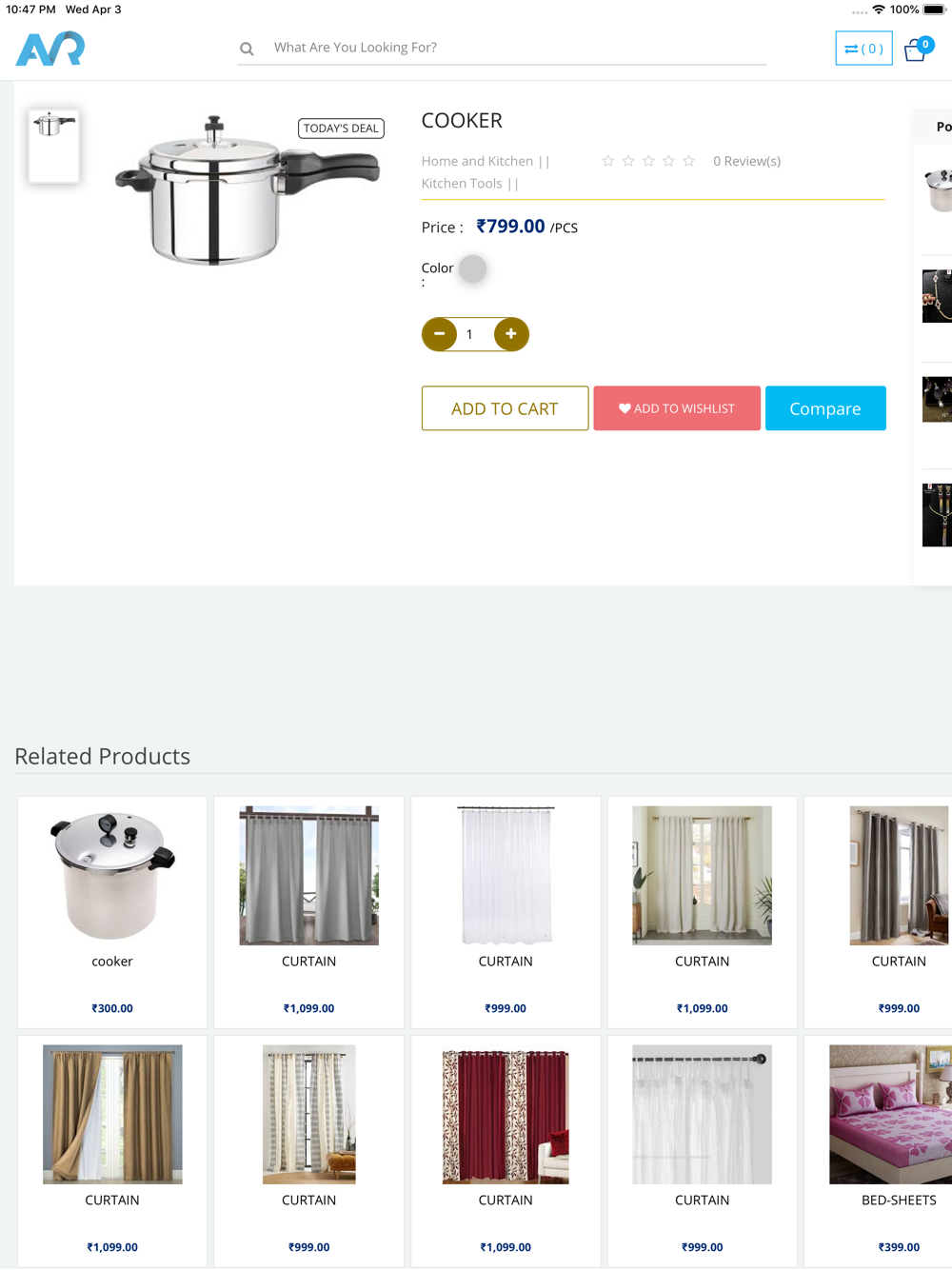This screenshot has width=952, height=1270.
Task: Open the red CURTAIN product at ₹1,099.00
Action: [506, 1151]
